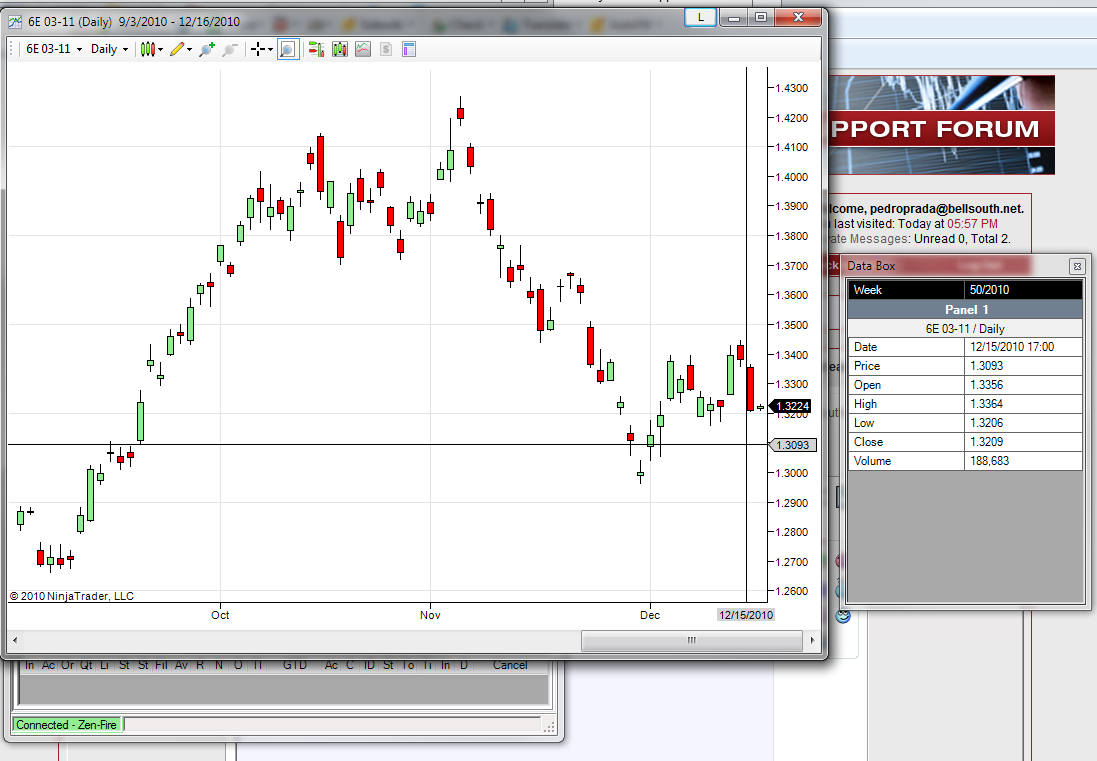Click the 1.4300 price axis label
1097x761 pixels.
(x=791, y=88)
